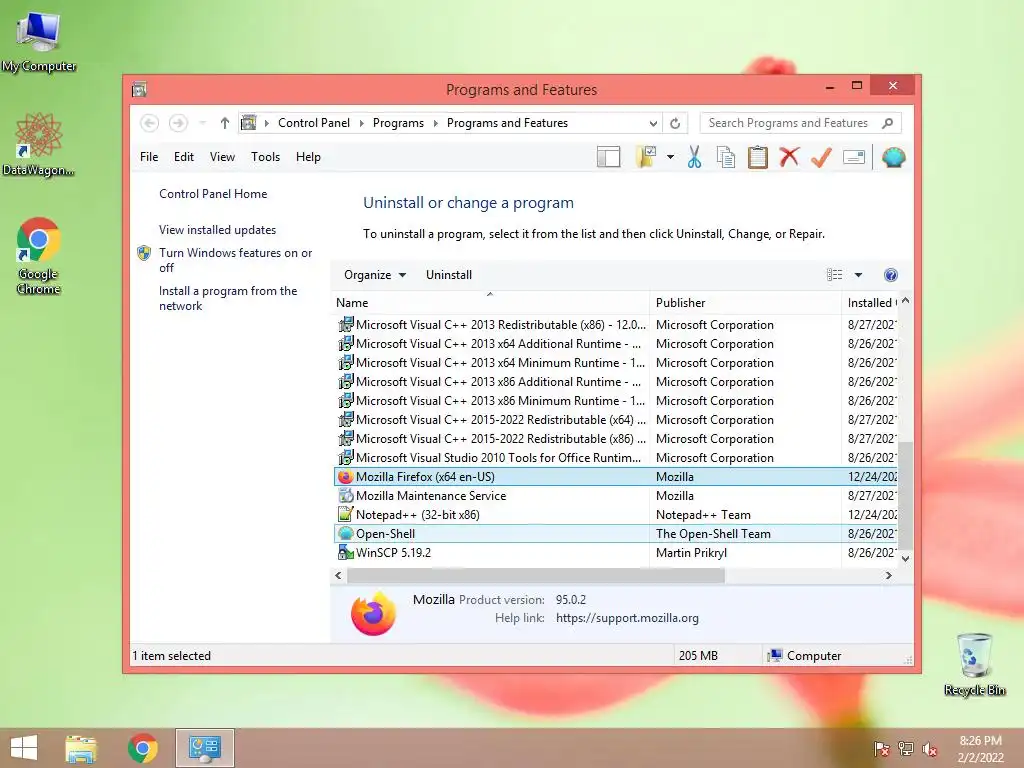
Task: Select Notepad++ (32-bit x86) entry
Action: [x=616, y=515]
